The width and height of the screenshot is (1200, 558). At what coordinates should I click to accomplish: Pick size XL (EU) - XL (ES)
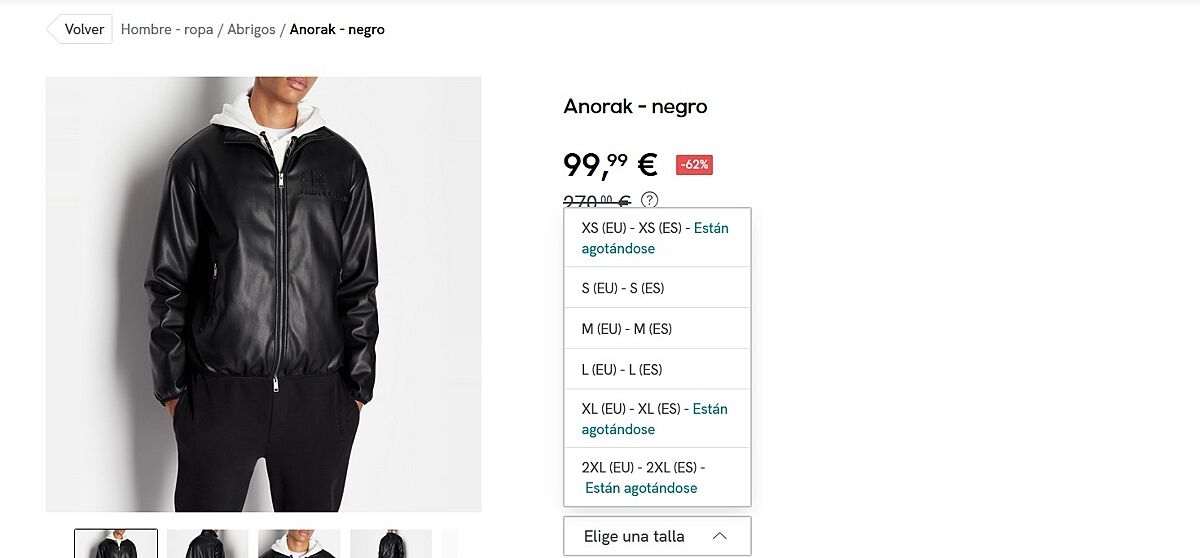point(657,419)
